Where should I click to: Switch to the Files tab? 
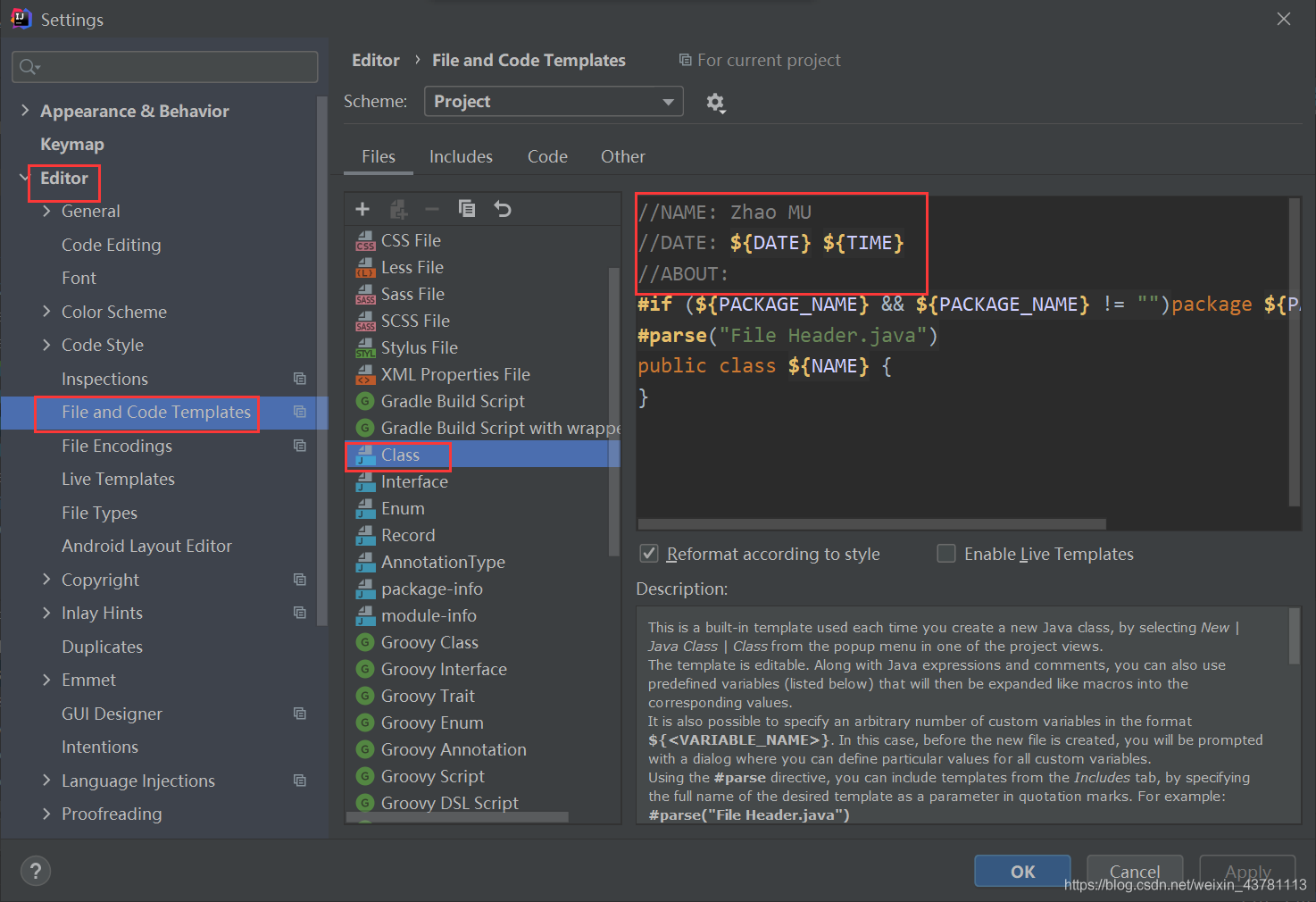(x=379, y=156)
